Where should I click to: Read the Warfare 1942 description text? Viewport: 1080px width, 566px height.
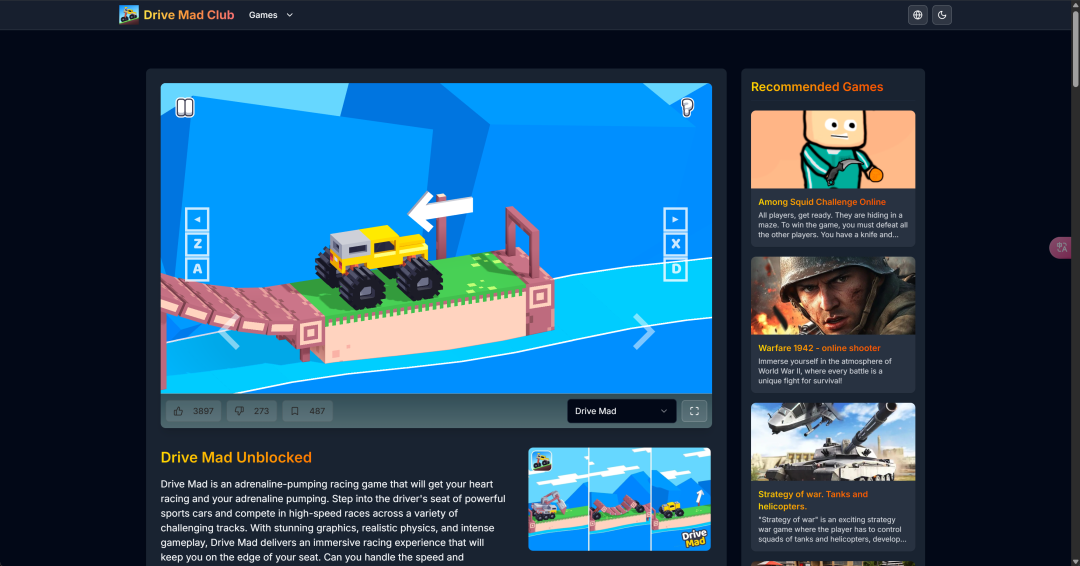point(825,371)
